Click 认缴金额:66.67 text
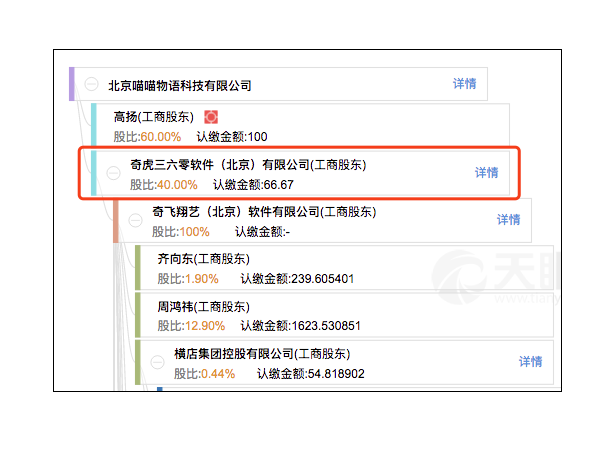The width and height of the screenshot is (600, 450). pos(253,185)
